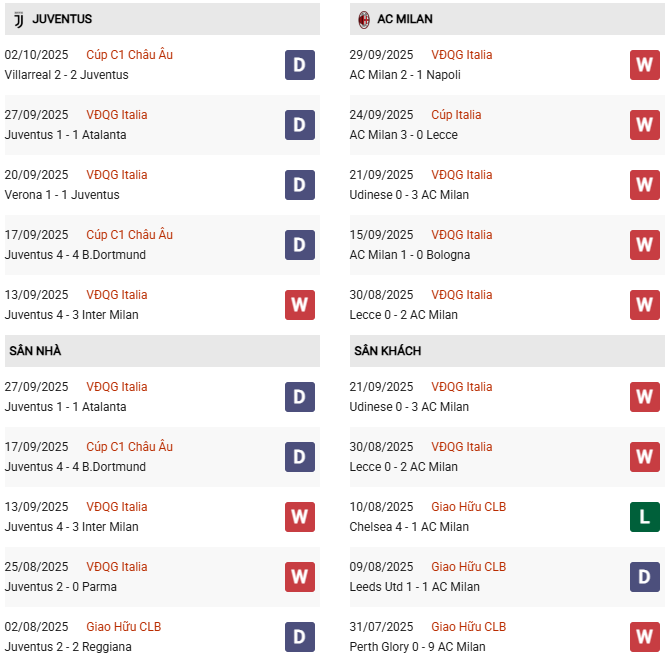Click win badge beside AC Milan vs Napoli
This screenshot has height=661, width=666.
645,65
